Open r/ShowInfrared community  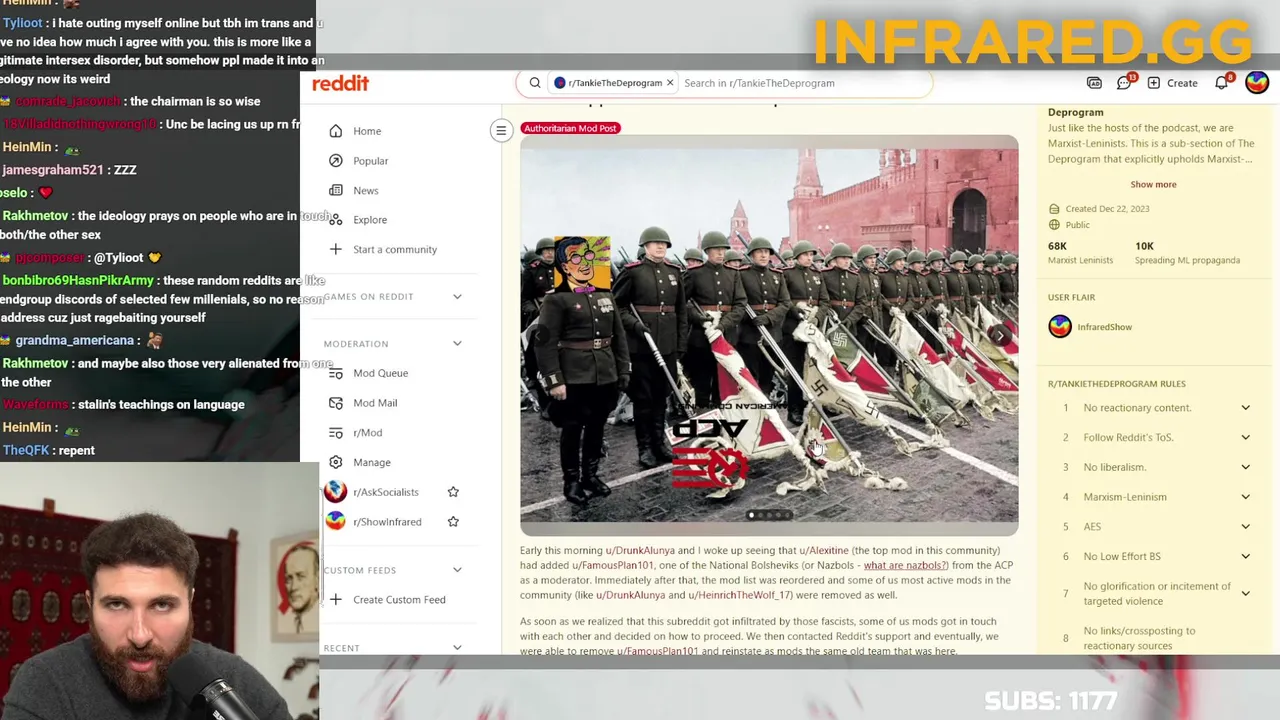pos(387,522)
